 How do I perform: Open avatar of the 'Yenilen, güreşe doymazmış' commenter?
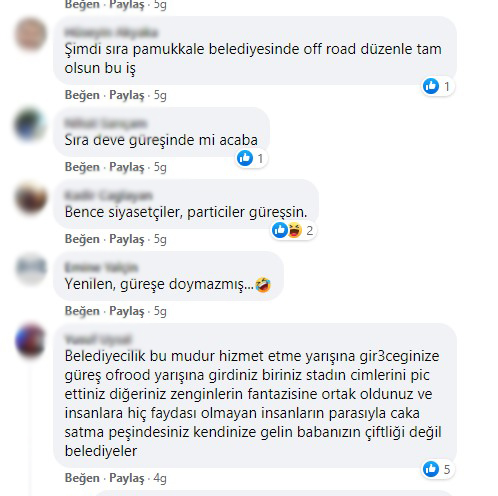coord(31,269)
